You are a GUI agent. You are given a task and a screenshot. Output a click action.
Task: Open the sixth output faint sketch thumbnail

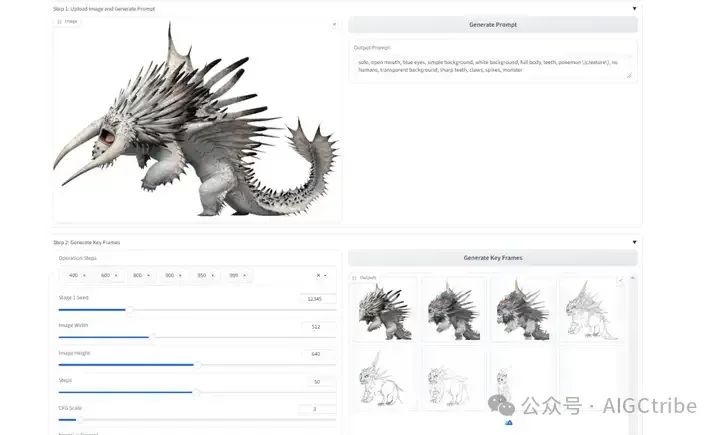pyautogui.click(x=454, y=380)
